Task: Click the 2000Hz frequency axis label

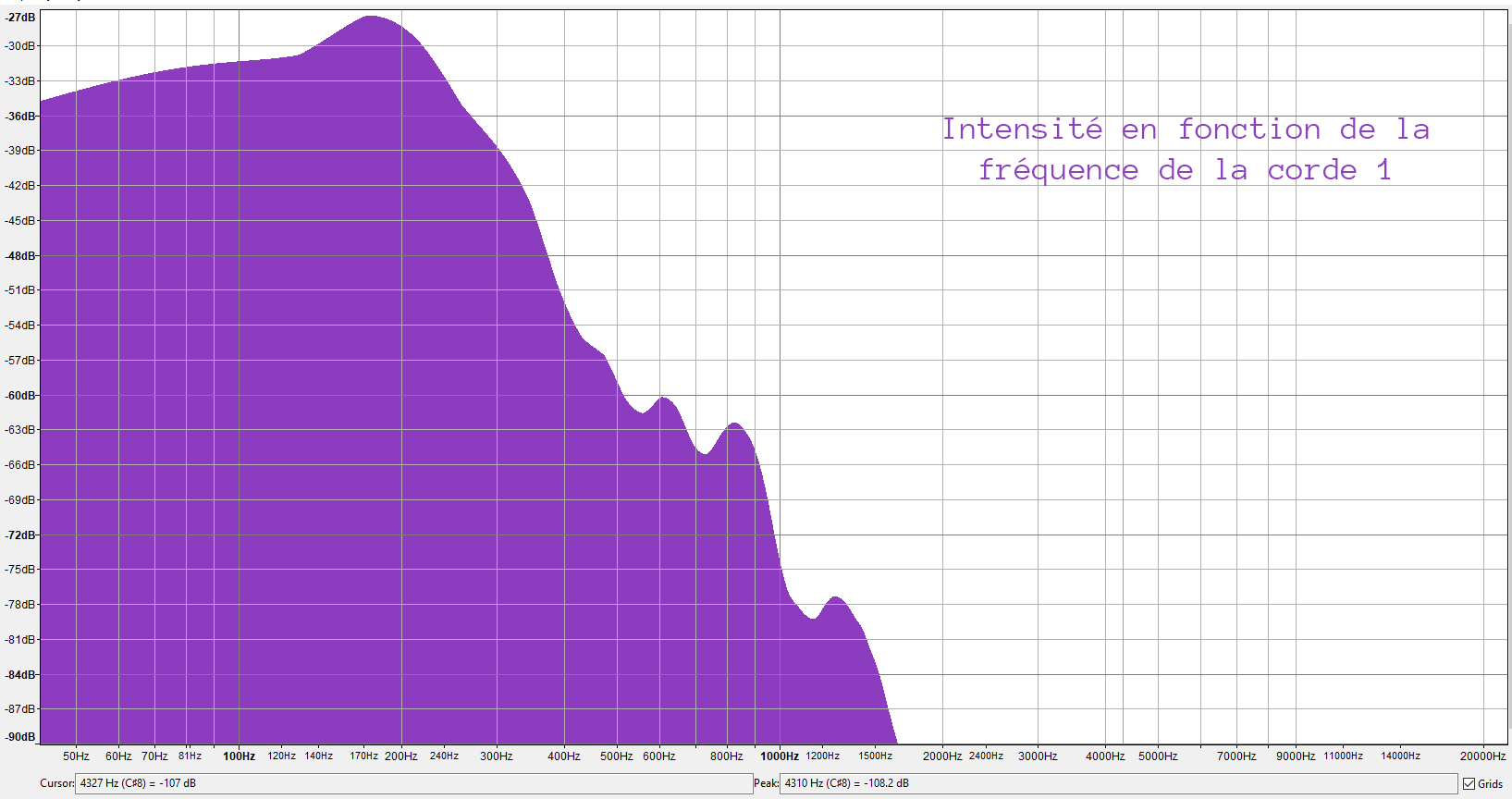Action: coord(941,756)
